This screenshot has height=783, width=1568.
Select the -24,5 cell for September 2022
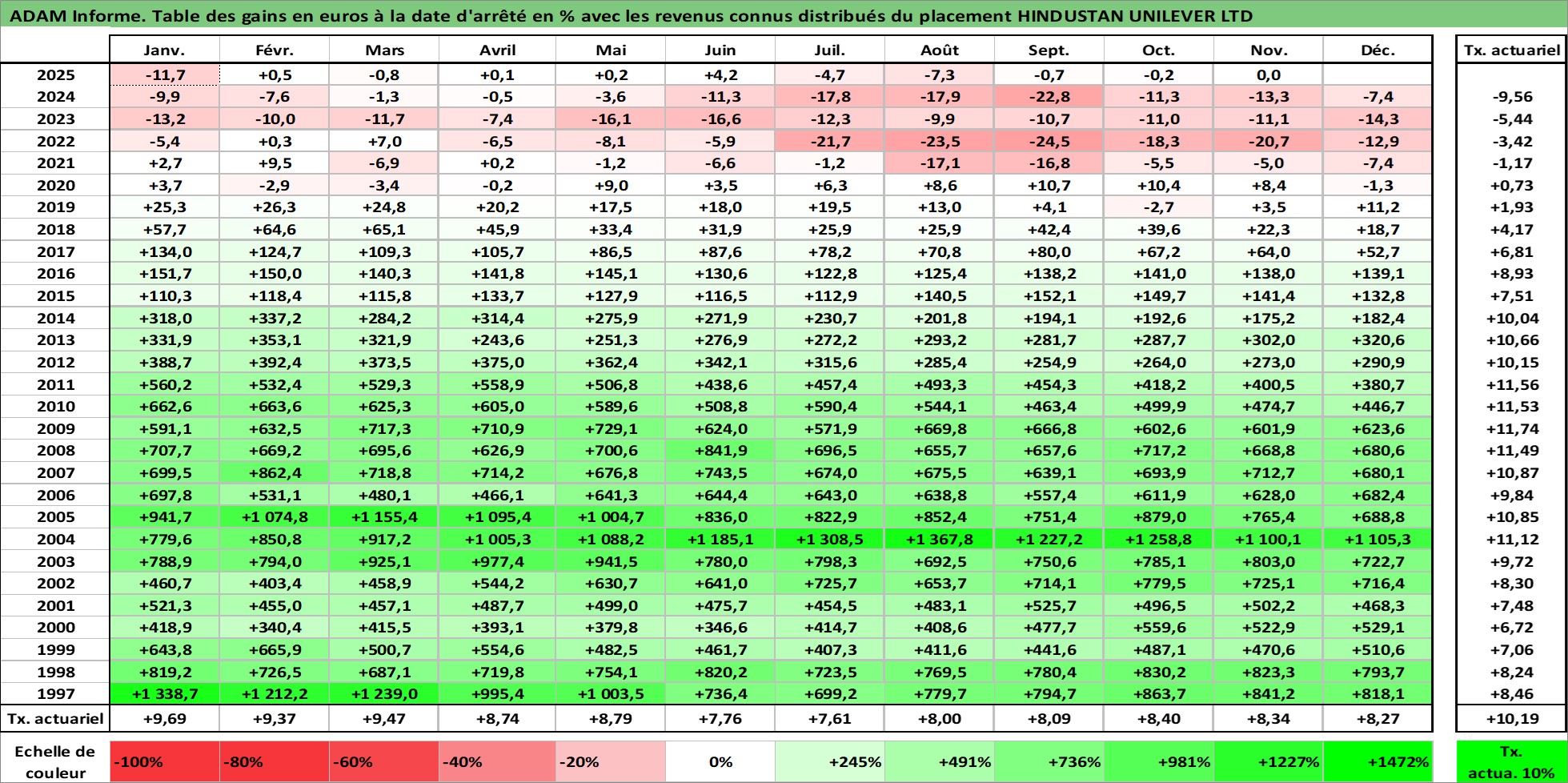(x=1049, y=141)
